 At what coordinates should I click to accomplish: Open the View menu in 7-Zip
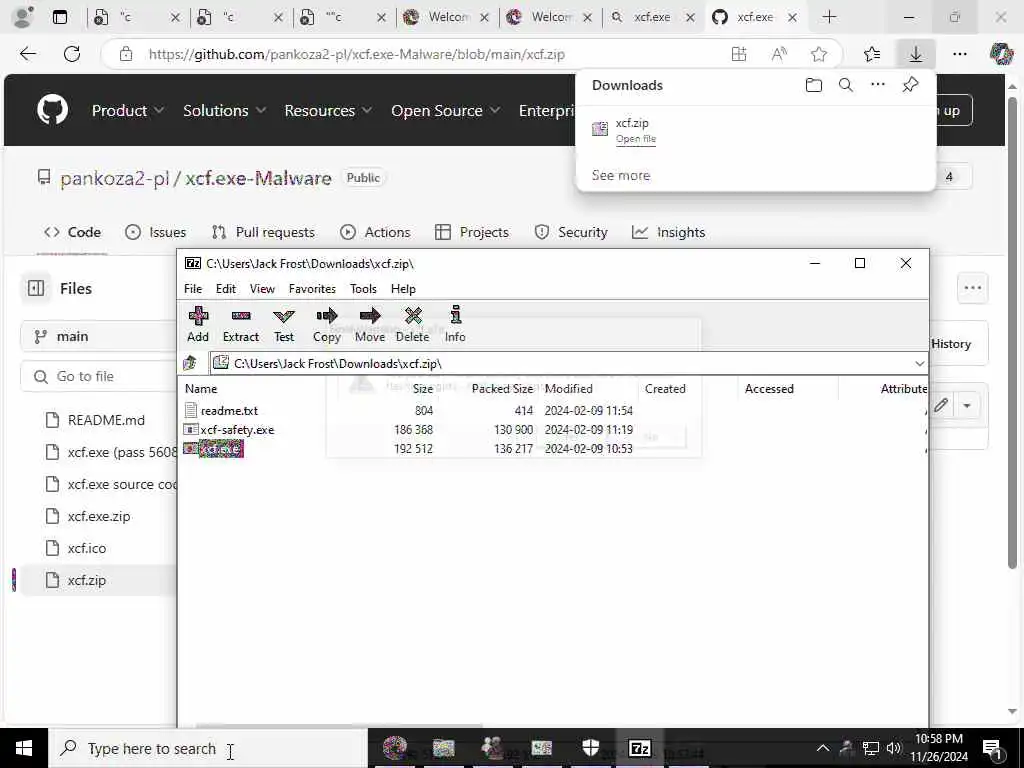click(x=262, y=289)
